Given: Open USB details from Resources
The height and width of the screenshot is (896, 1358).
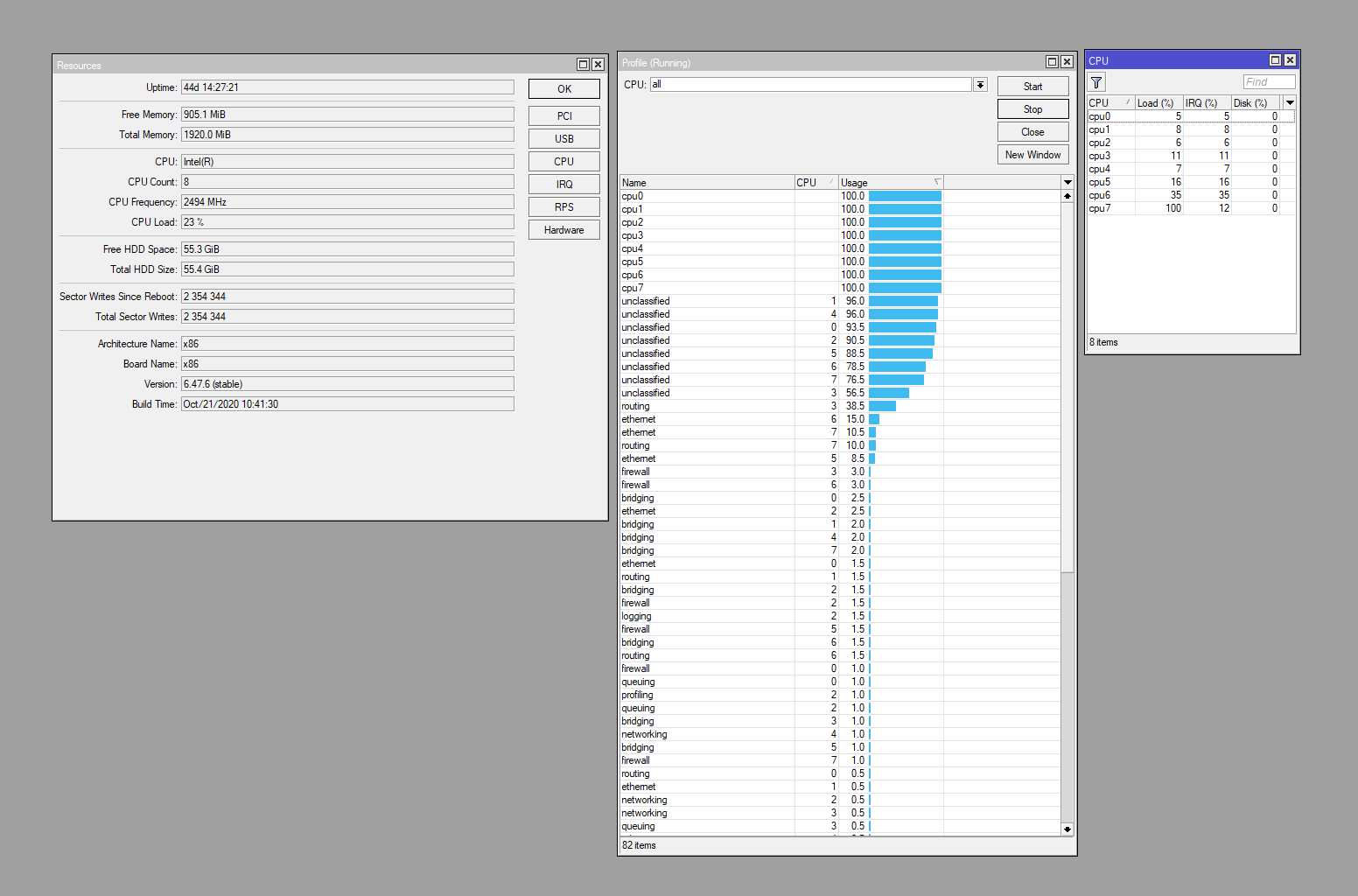Looking at the screenshot, I should tap(564, 139).
